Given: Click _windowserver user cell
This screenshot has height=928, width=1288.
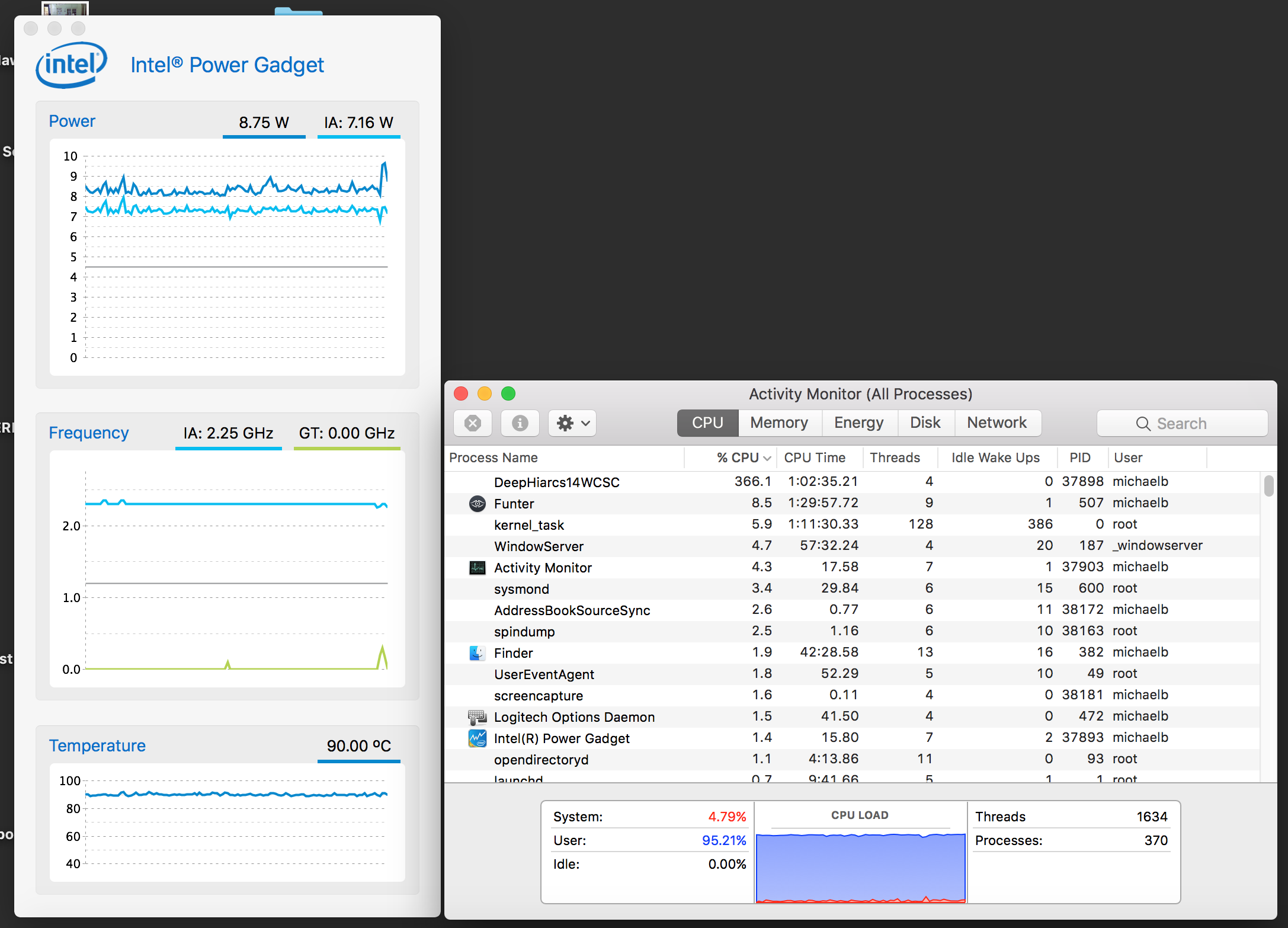Looking at the screenshot, I should coord(1158,545).
